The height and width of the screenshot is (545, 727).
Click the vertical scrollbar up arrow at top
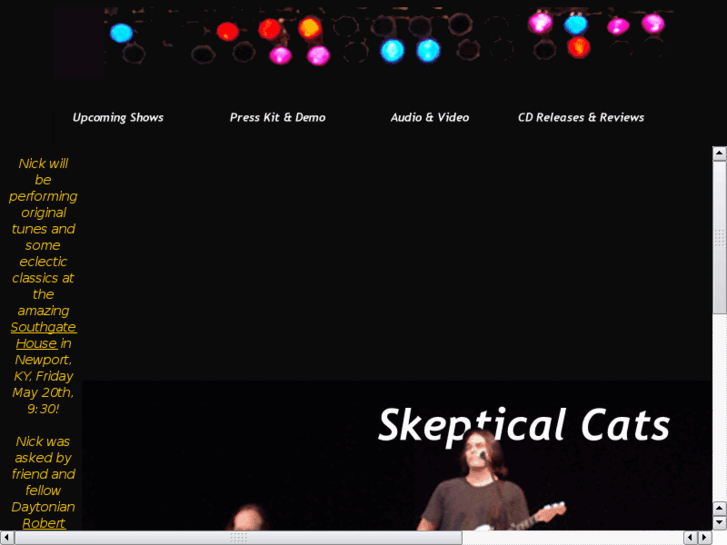point(719,153)
